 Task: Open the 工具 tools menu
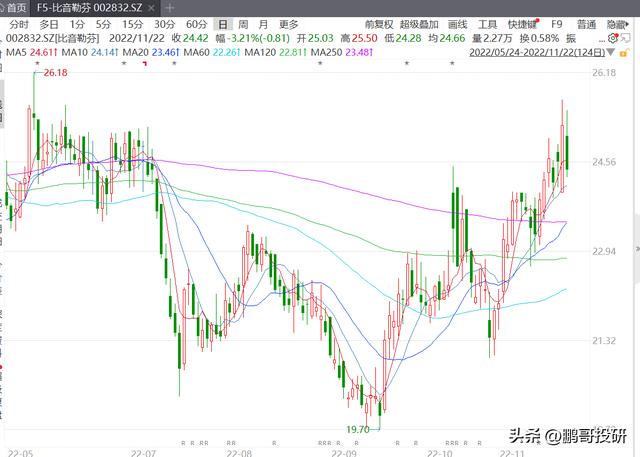pos(487,24)
